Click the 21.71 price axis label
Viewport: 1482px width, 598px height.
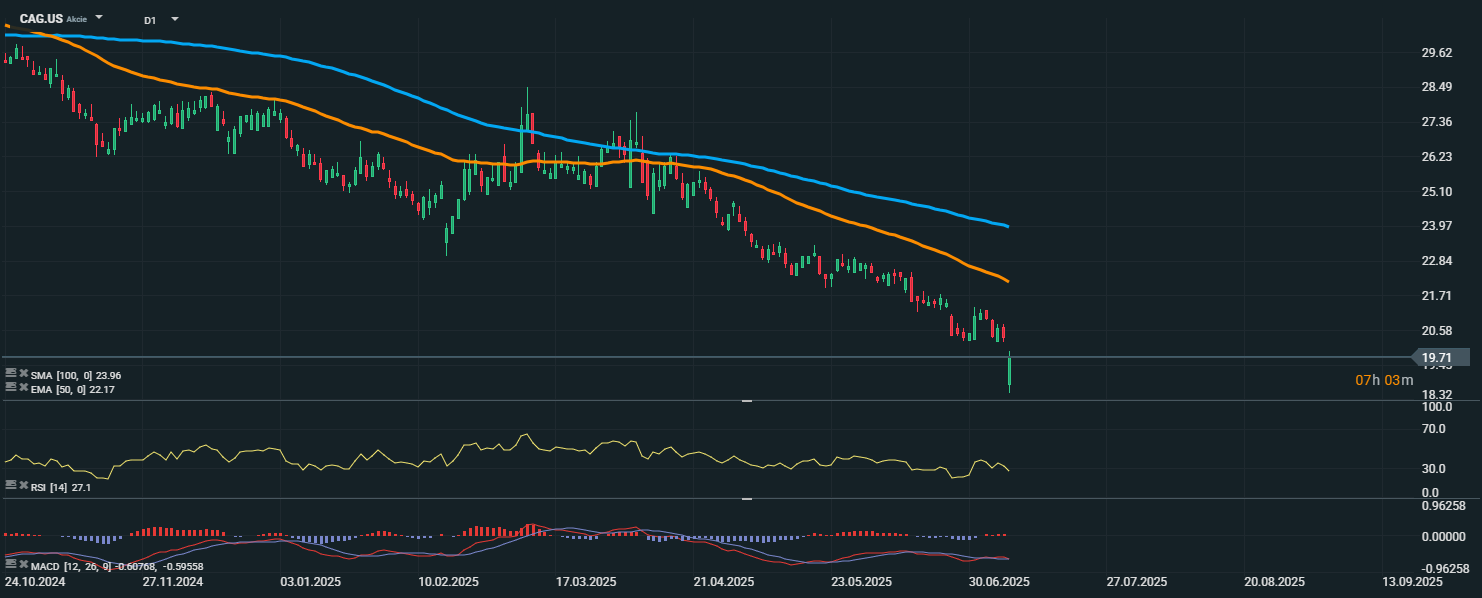(1436, 296)
